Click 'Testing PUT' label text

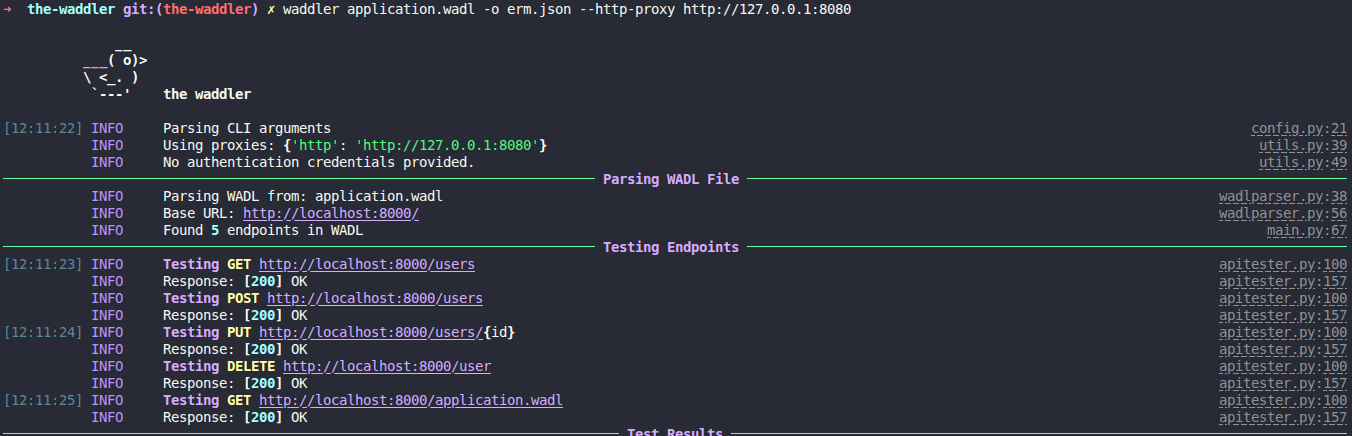207,333
